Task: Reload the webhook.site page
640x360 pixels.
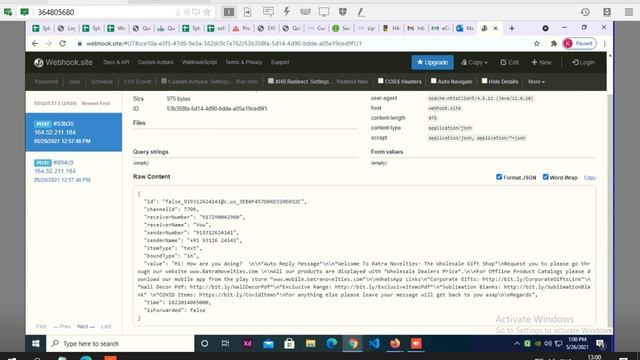Action: coord(62,43)
